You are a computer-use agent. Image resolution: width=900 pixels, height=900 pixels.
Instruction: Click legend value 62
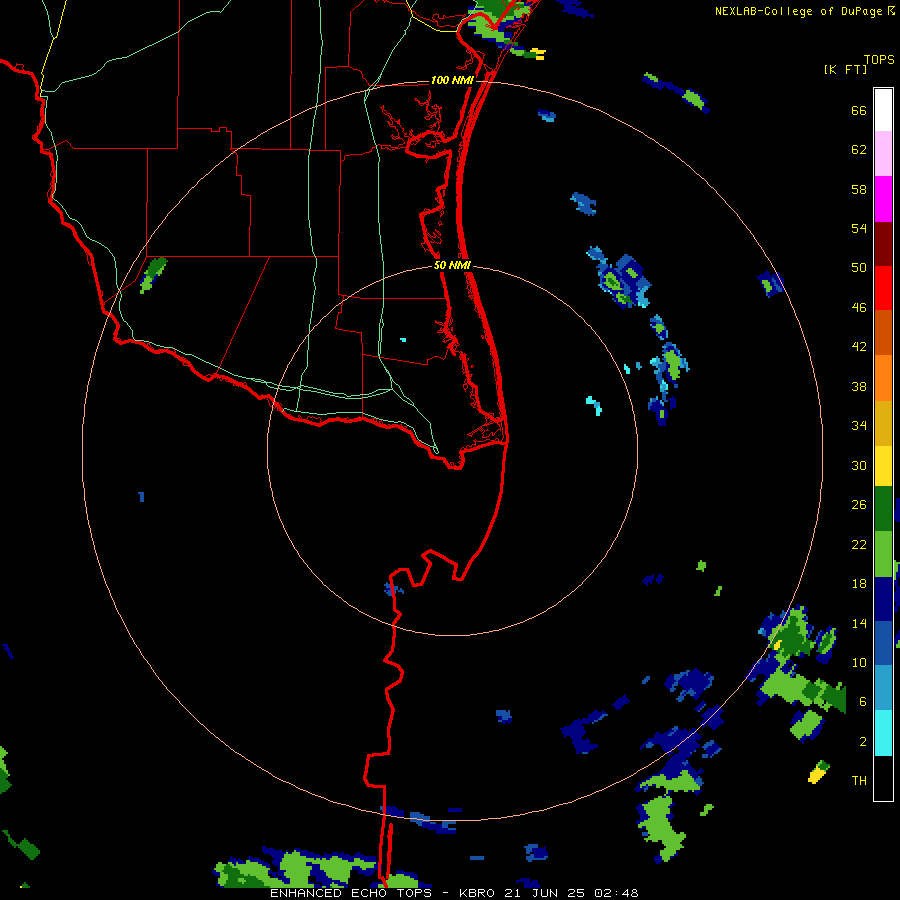pos(859,150)
